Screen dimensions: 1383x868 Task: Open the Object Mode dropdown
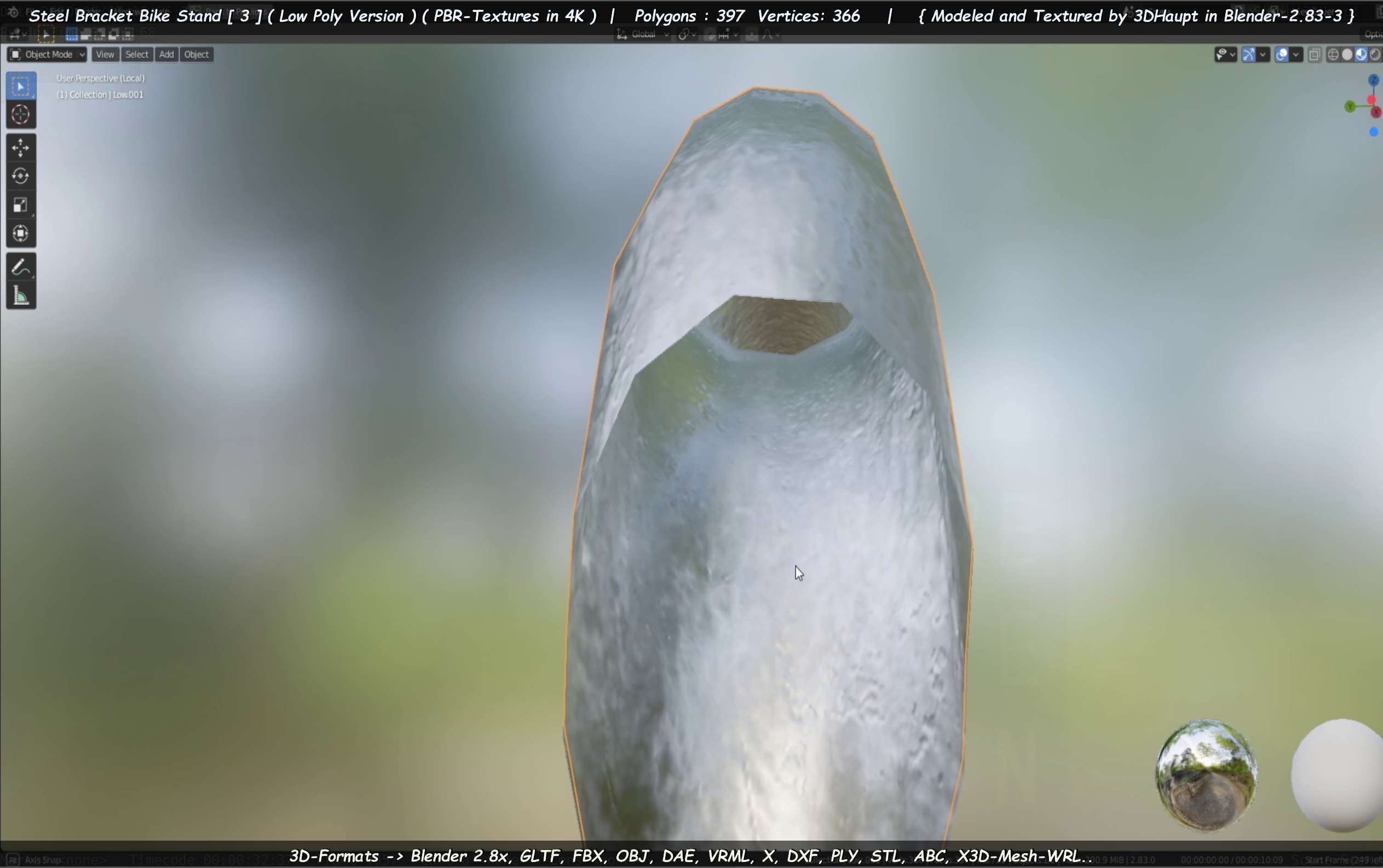[47, 55]
